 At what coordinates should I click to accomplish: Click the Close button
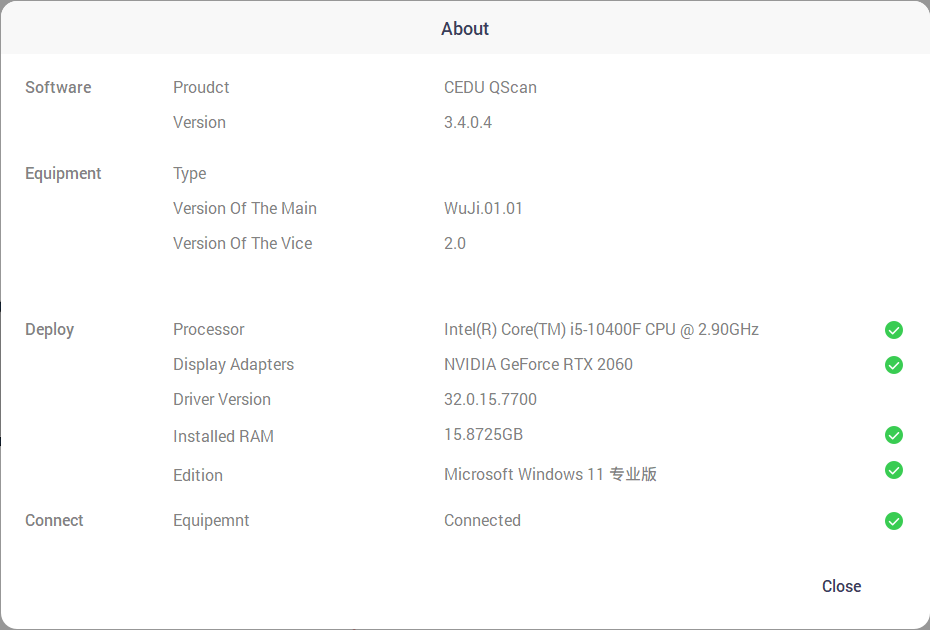(841, 586)
